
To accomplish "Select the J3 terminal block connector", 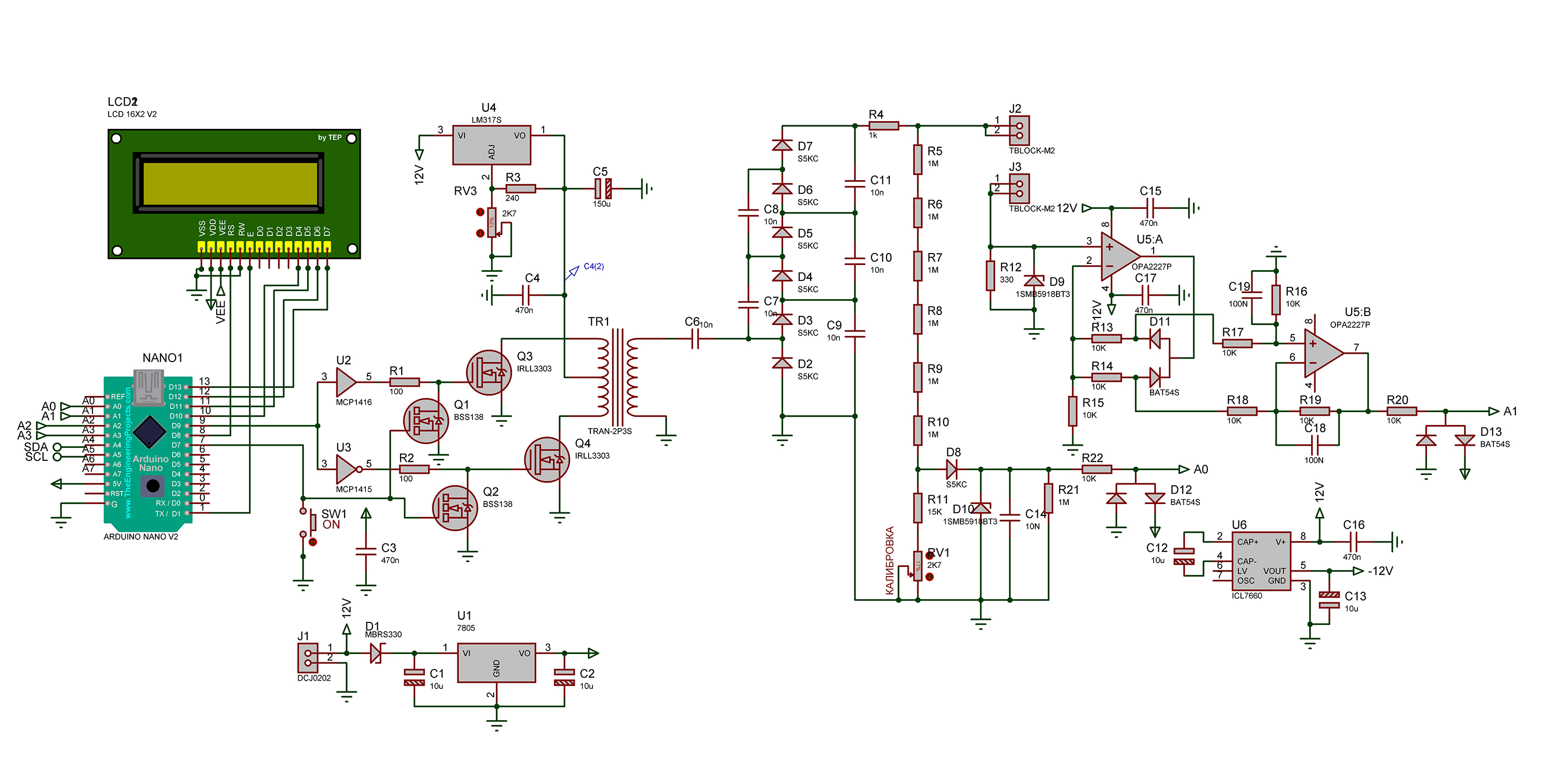I will point(1019,189).
